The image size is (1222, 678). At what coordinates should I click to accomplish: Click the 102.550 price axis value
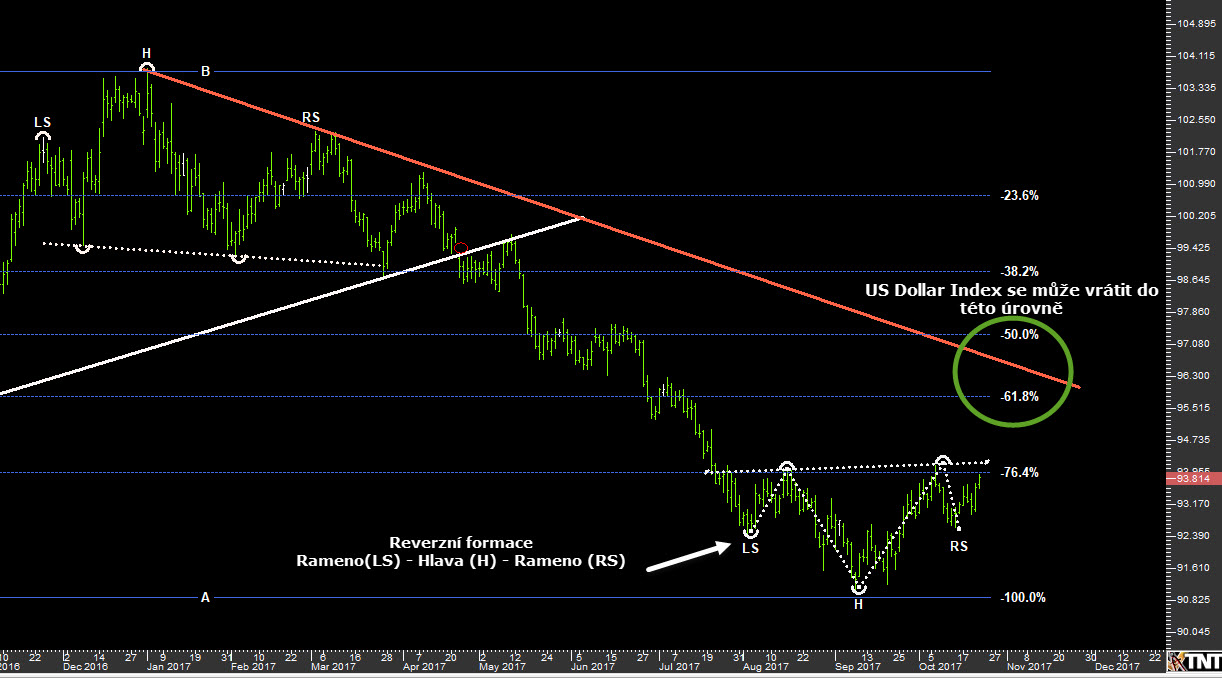1196,120
